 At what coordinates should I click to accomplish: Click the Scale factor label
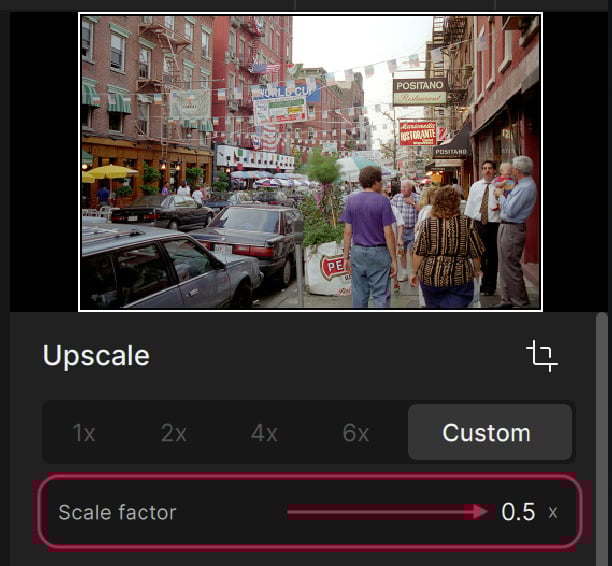click(117, 512)
